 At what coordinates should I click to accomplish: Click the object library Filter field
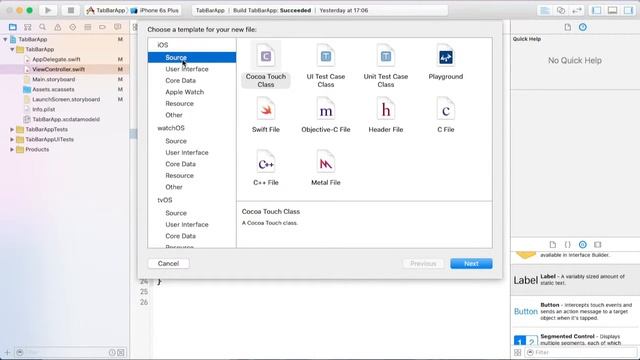[580, 352]
